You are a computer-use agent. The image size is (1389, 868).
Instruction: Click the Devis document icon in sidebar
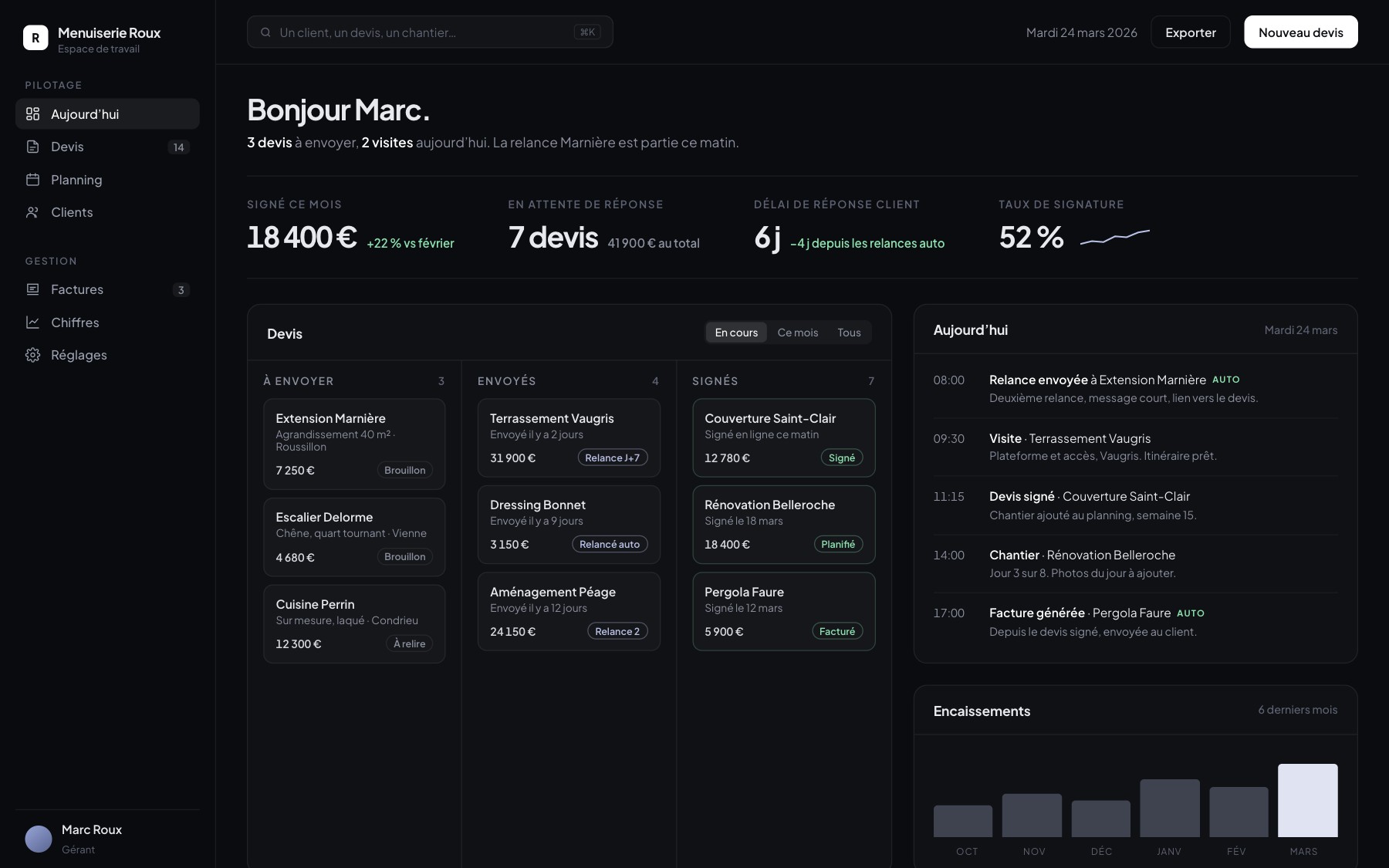coord(32,147)
